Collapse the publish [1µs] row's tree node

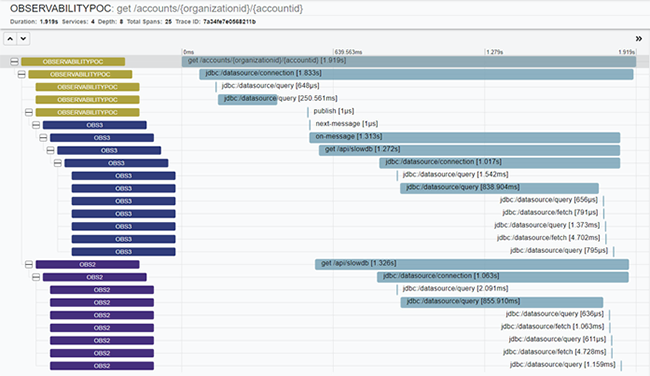[29, 112]
